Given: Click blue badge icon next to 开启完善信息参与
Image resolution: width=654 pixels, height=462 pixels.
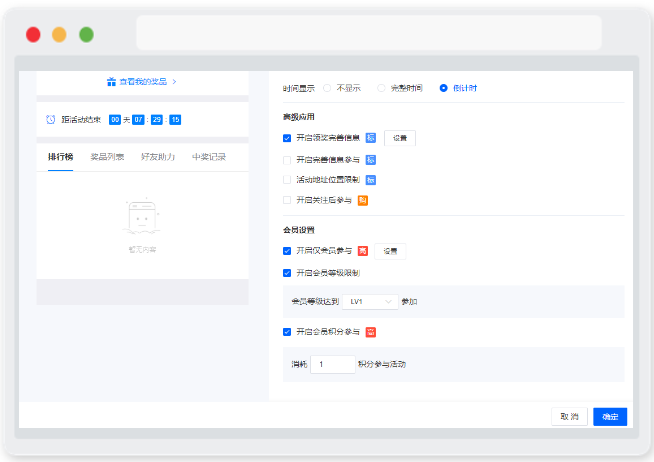Looking at the screenshot, I should (371, 160).
